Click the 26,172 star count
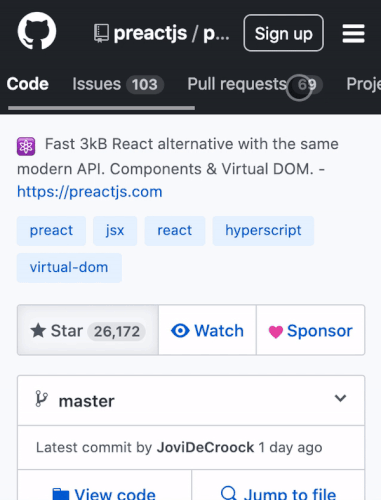The image size is (381, 500). tap(117, 331)
